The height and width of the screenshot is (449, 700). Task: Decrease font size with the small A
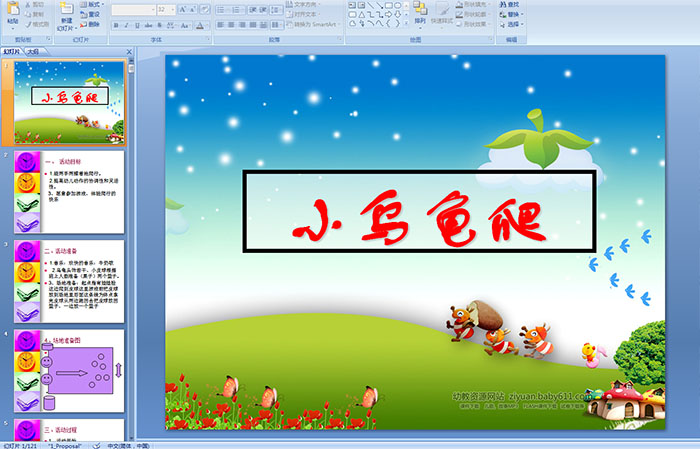(x=192, y=9)
